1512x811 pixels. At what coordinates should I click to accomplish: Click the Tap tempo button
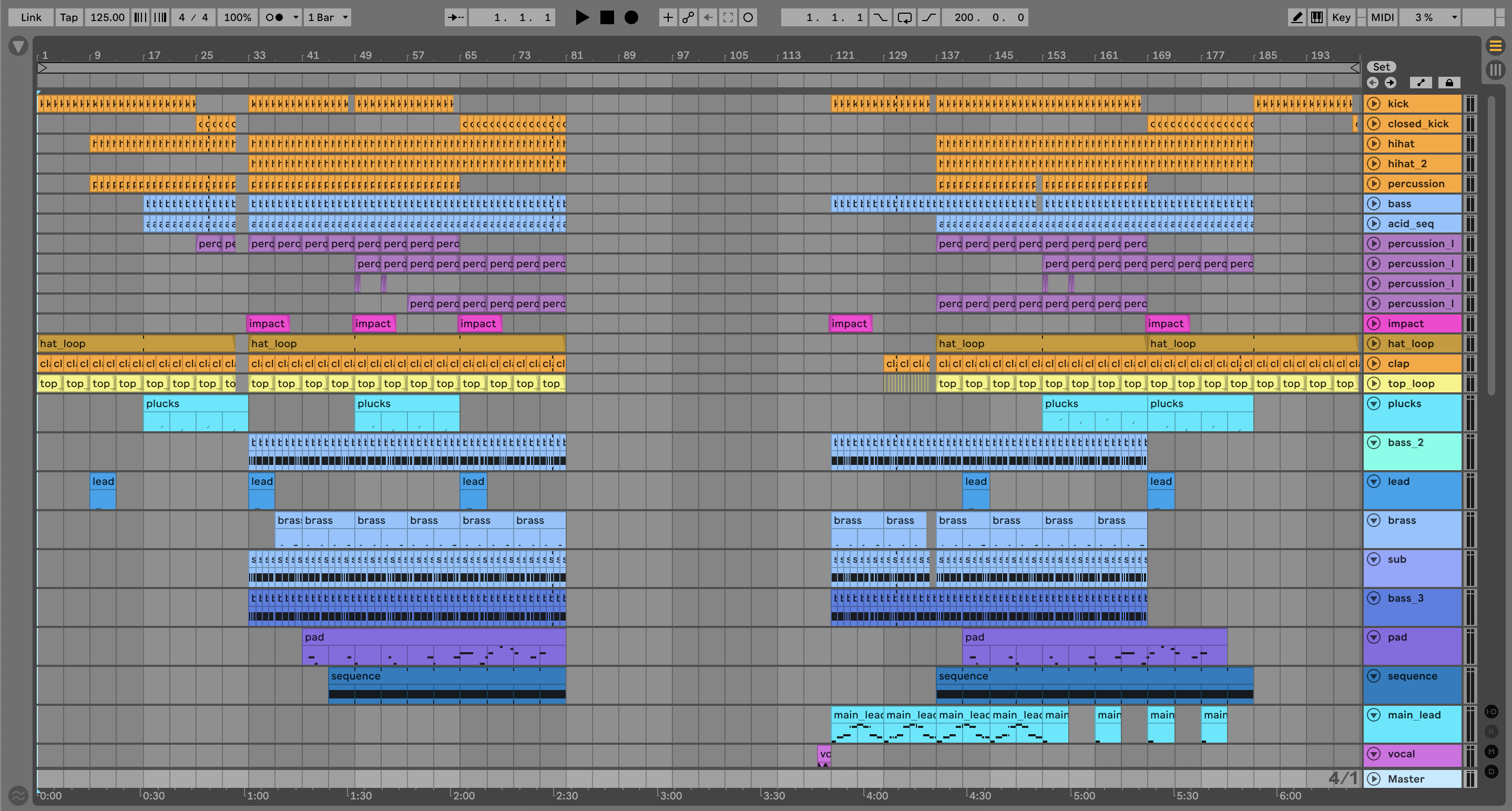(69, 17)
